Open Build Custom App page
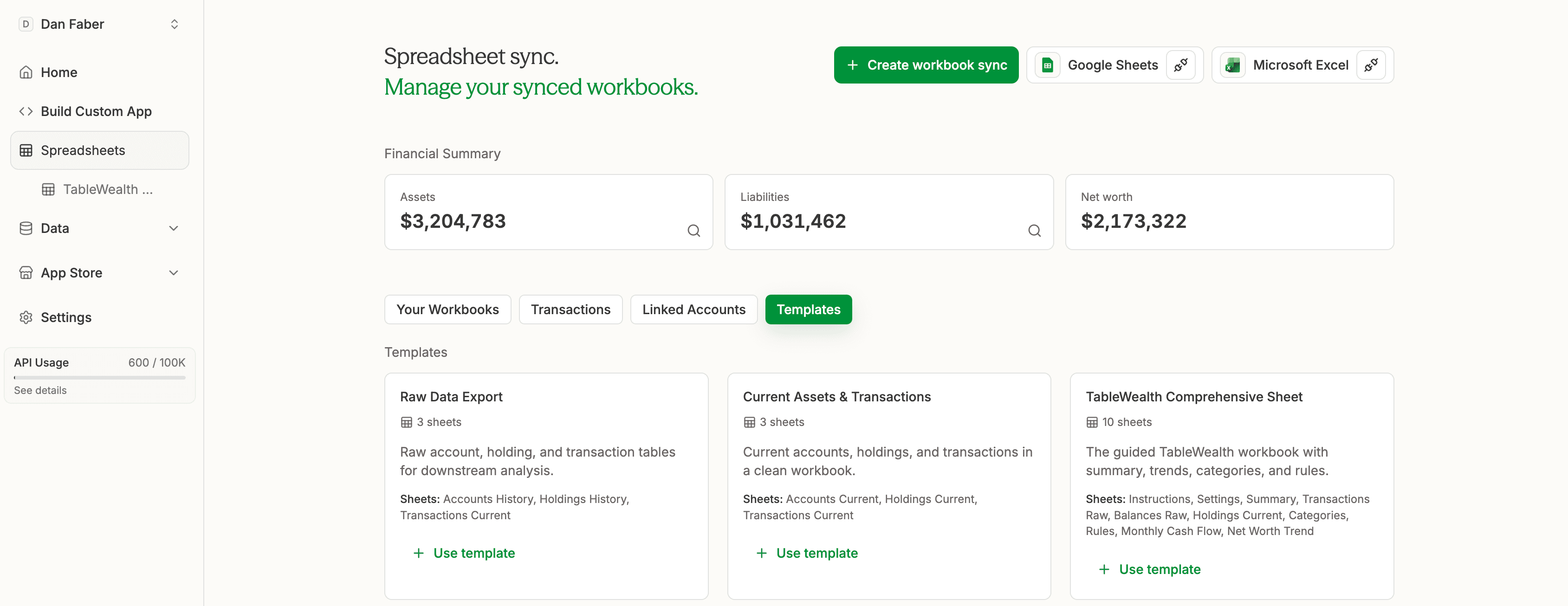Image resolution: width=1568 pixels, height=606 pixels. point(100,111)
